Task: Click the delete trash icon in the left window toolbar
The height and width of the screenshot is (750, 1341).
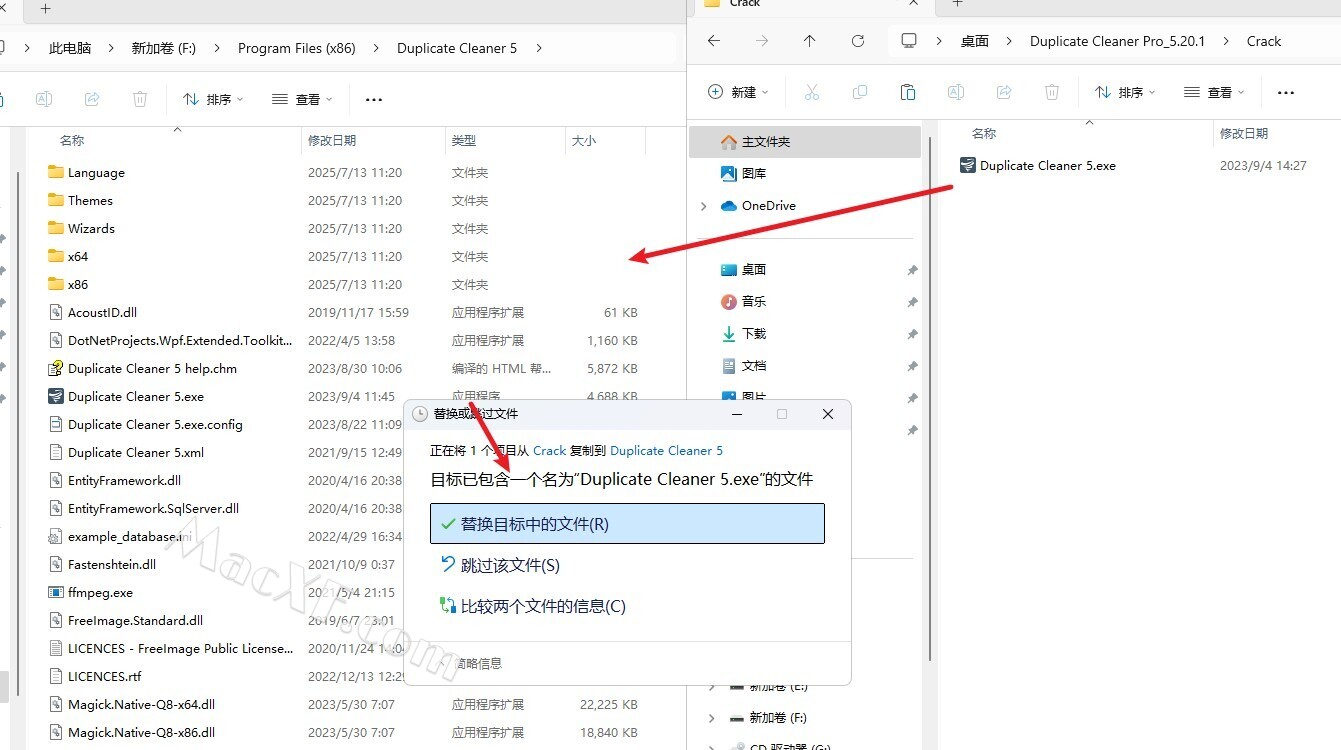Action: [x=140, y=99]
